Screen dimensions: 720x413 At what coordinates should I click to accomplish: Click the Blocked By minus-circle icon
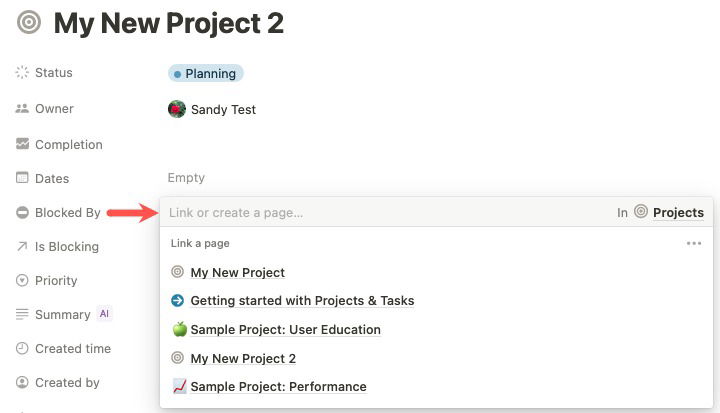tap(22, 213)
